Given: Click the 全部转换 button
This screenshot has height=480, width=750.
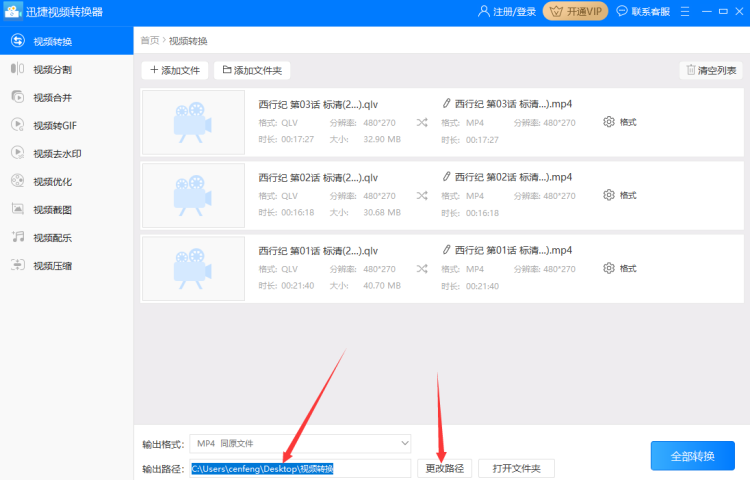Looking at the screenshot, I should click(x=693, y=456).
